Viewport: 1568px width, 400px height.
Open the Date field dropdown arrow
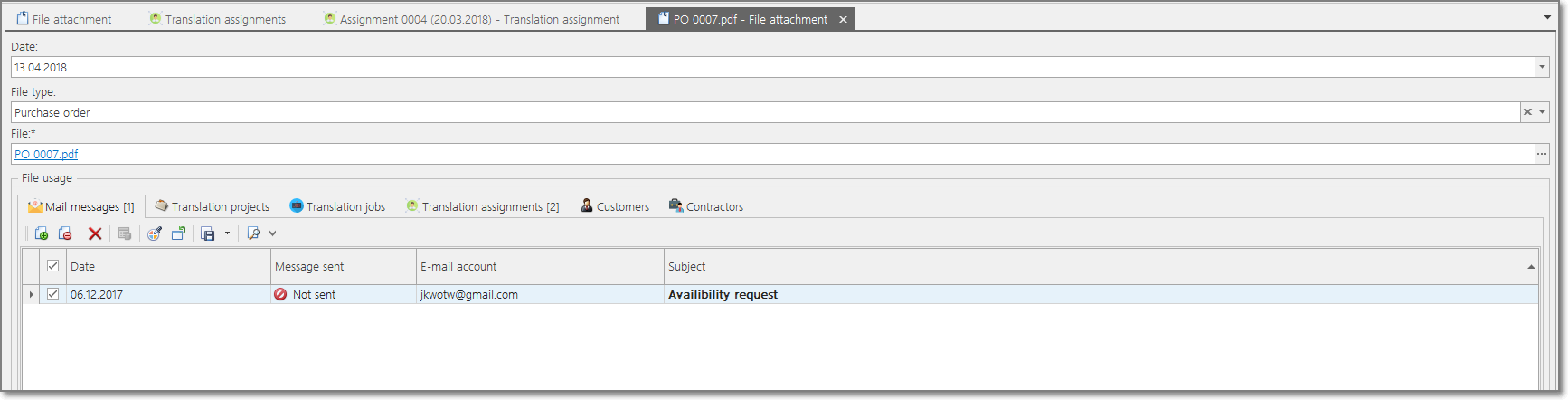point(1542,67)
